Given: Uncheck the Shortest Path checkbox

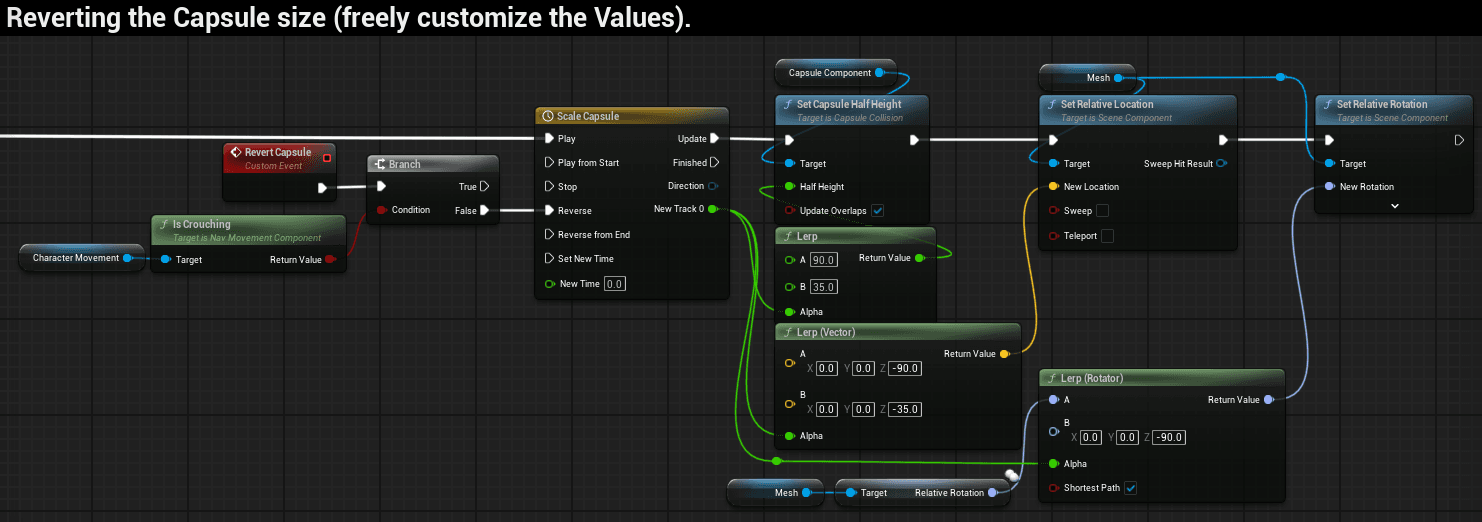Looking at the screenshot, I should coord(1130,488).
